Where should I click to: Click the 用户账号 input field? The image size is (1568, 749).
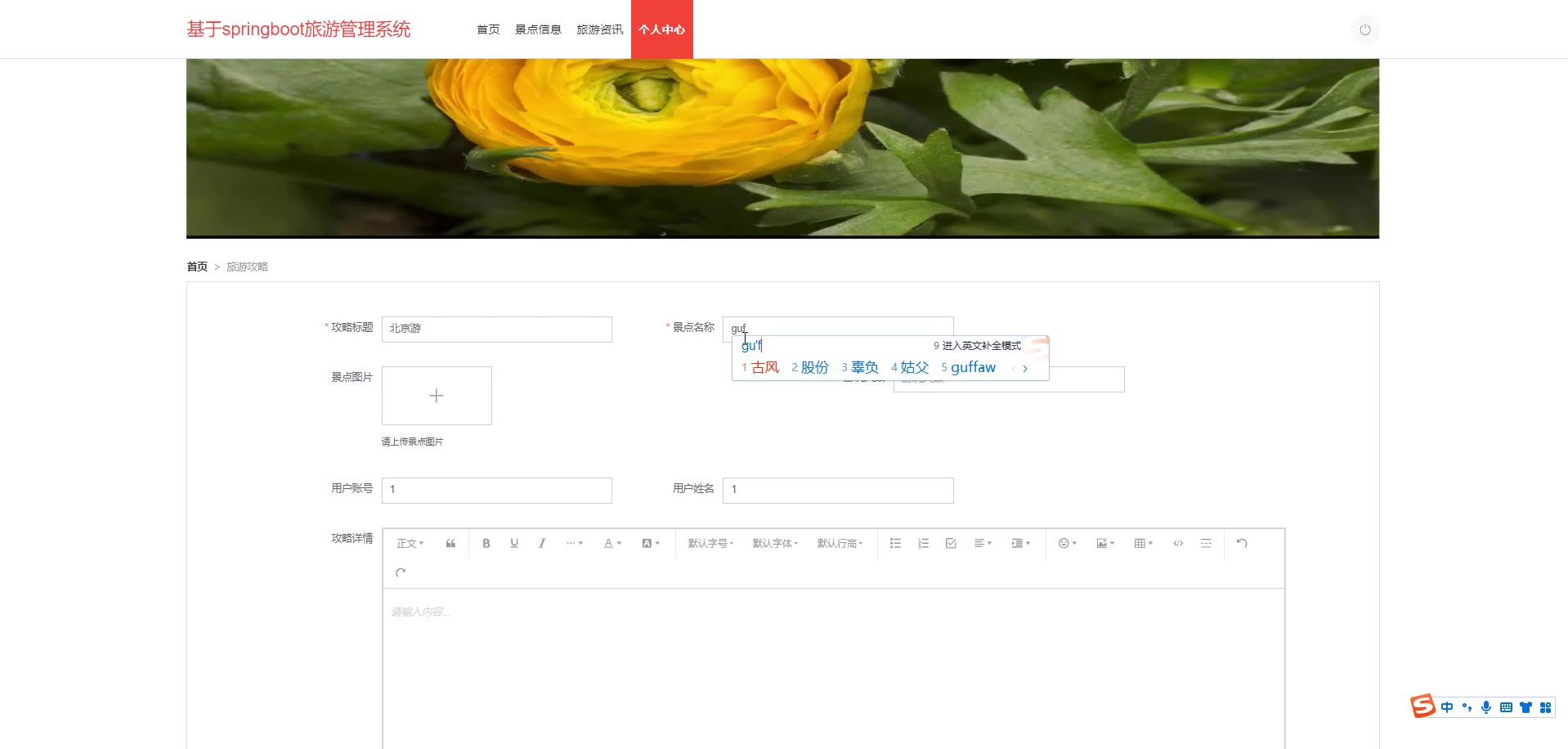(x=497, y=491)
